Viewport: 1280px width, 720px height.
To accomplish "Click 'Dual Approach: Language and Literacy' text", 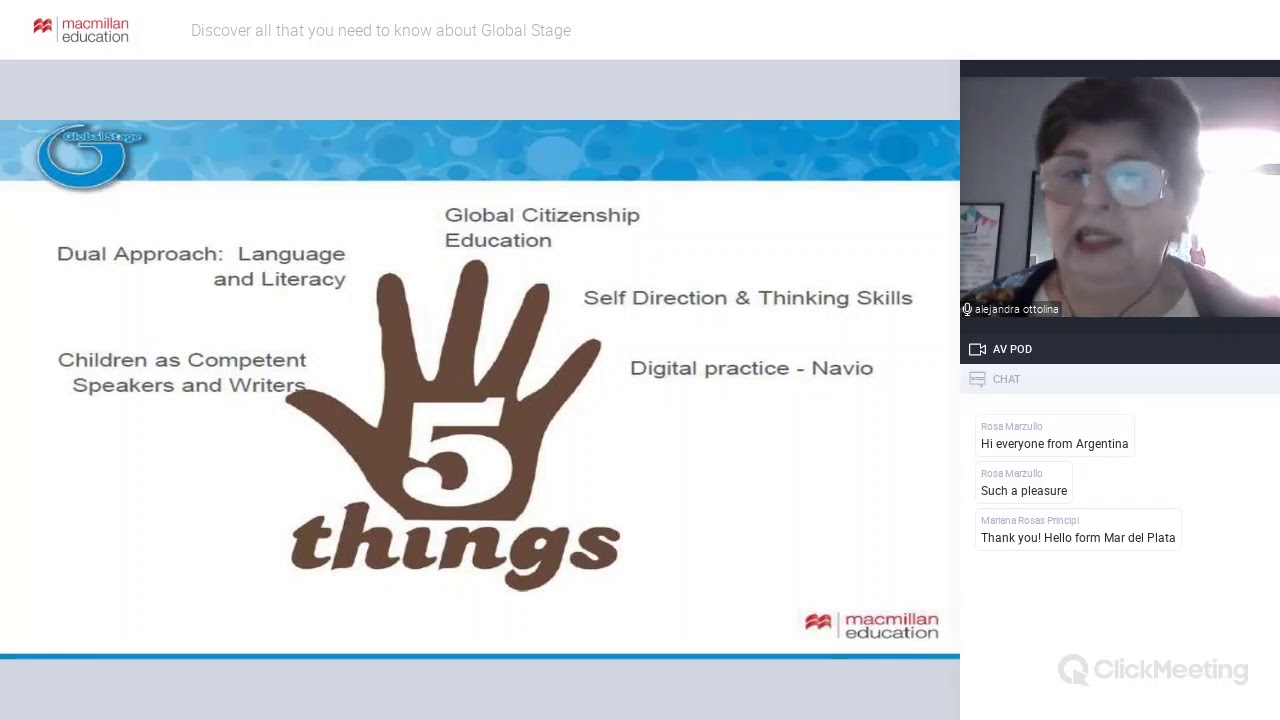I will [201, 266].
